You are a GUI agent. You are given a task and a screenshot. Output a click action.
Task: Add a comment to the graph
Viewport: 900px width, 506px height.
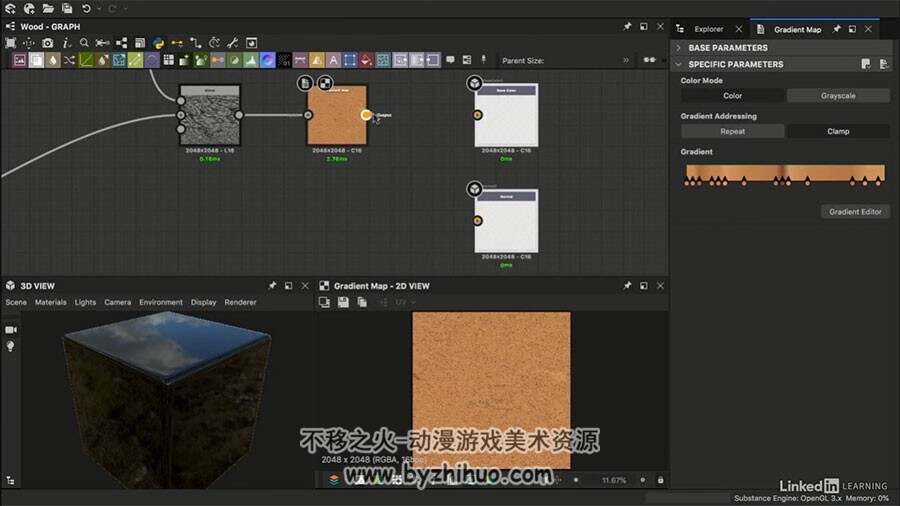(451, 60)
